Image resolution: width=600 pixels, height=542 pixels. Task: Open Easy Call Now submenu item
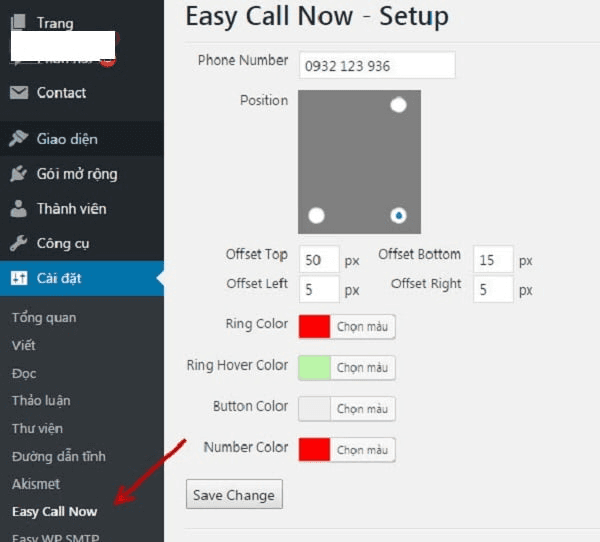pyautogui.click(x=54, y=511)
